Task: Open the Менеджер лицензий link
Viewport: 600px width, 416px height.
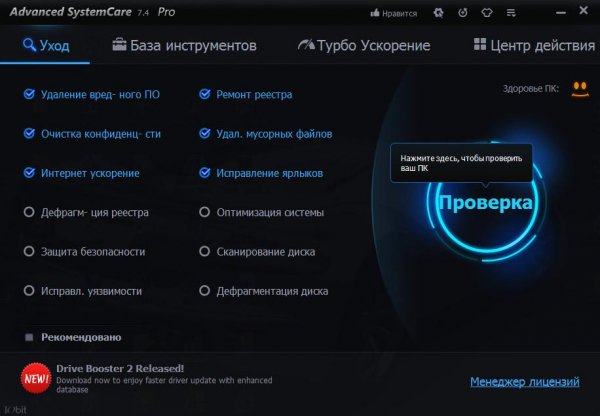Action: pyautogui.click(x=525, y=382)
